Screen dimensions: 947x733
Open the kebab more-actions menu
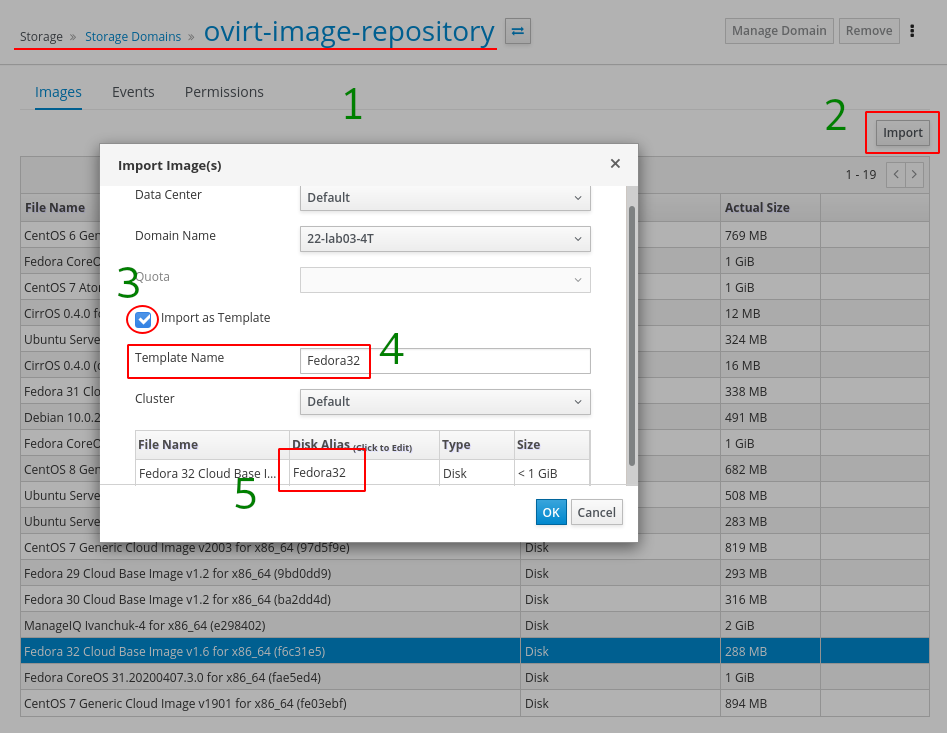[x=912, y=31]
